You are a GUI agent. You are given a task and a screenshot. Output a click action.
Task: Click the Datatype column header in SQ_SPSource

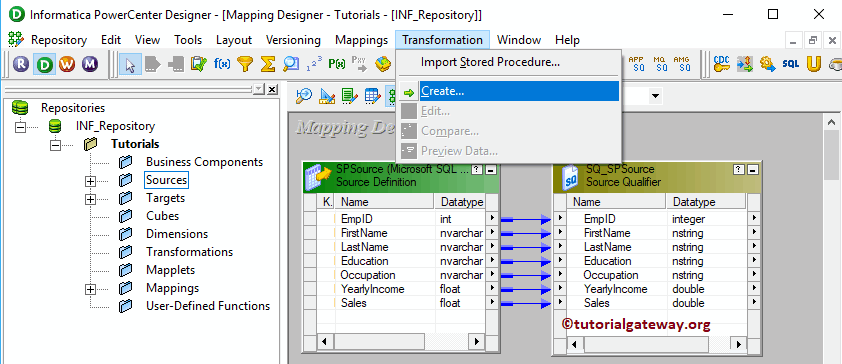(706, 202)
